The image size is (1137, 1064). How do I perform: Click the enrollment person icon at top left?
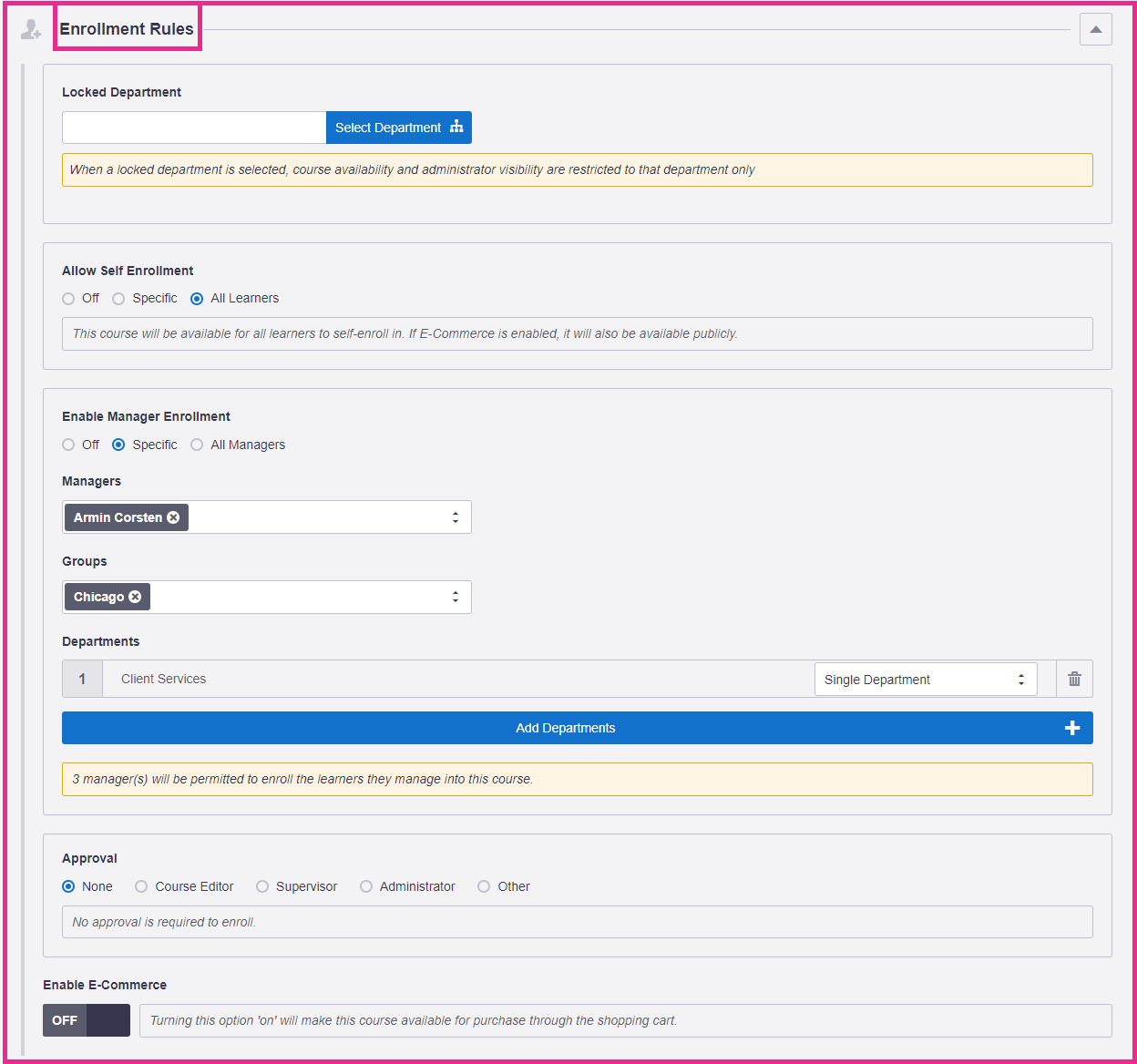click(x=30, y=27)
